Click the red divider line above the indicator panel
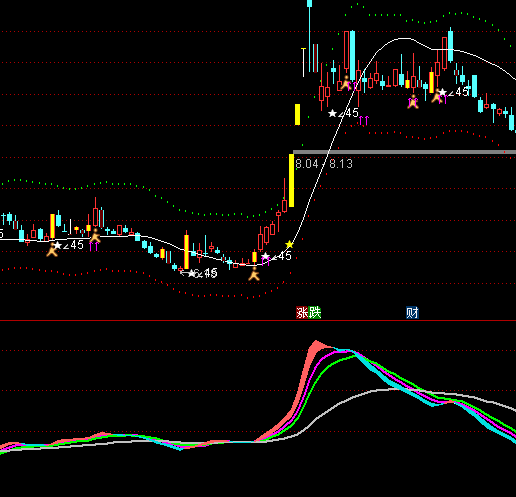 tap(258, 321)
